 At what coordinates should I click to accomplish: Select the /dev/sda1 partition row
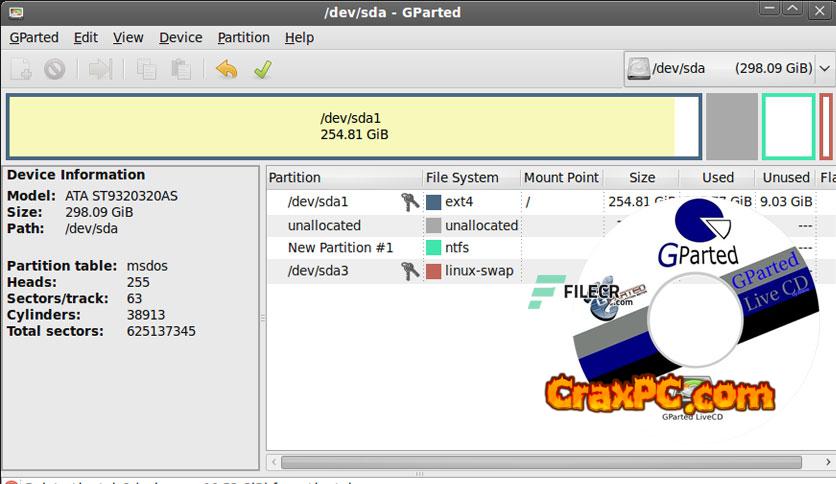(x=549, y=202)
